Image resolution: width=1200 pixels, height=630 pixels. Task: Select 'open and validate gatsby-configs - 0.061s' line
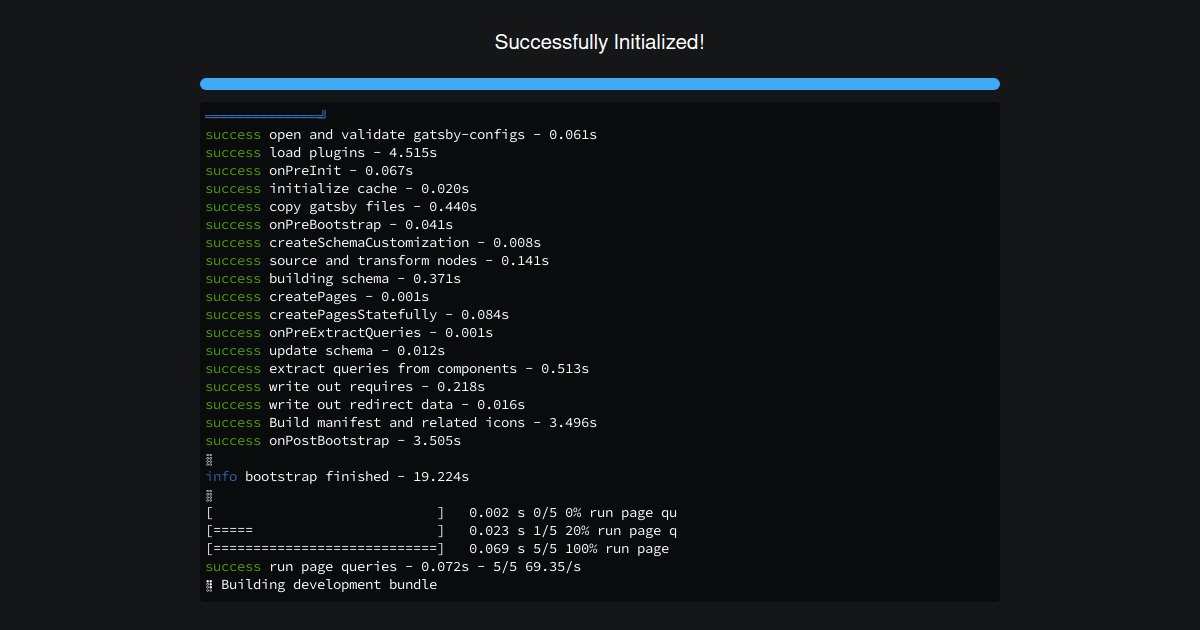coord(401,134)
